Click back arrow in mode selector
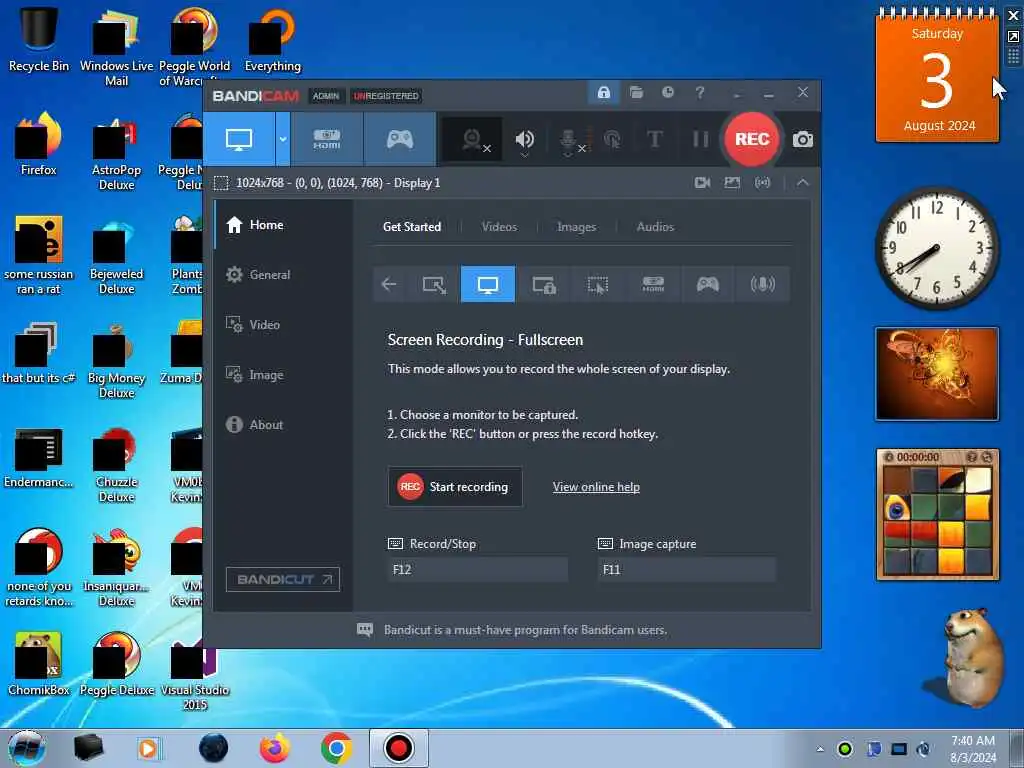1024x768 pixels. (x=389, y=284)
